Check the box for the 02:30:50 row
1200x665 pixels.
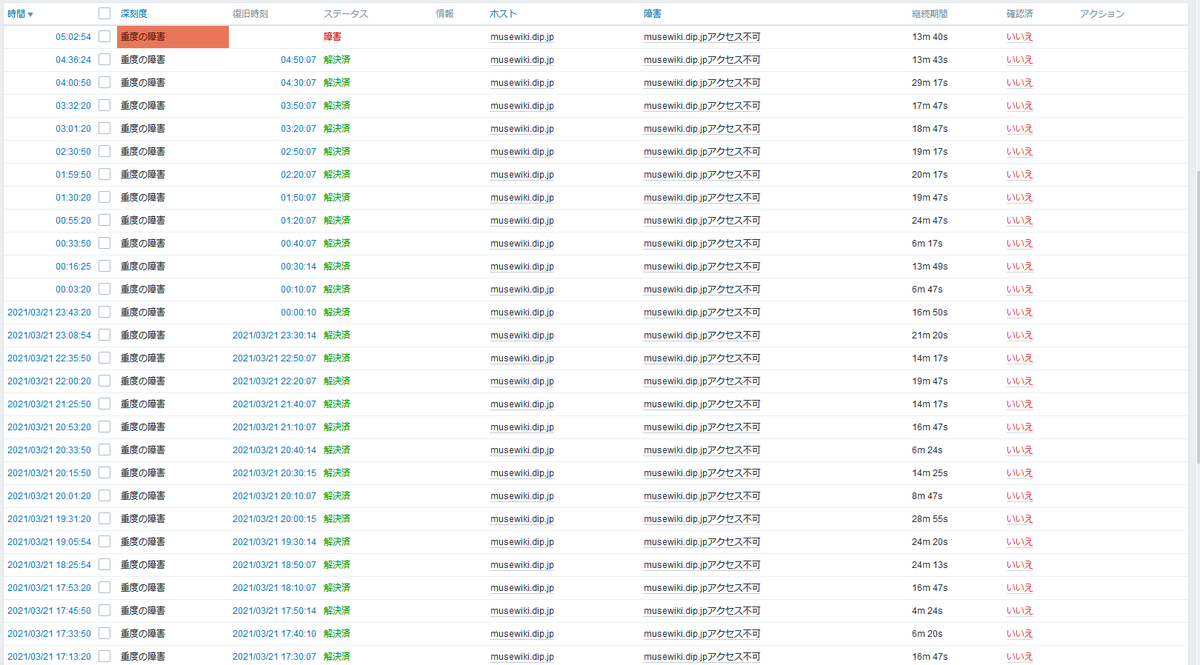point(104,152)
